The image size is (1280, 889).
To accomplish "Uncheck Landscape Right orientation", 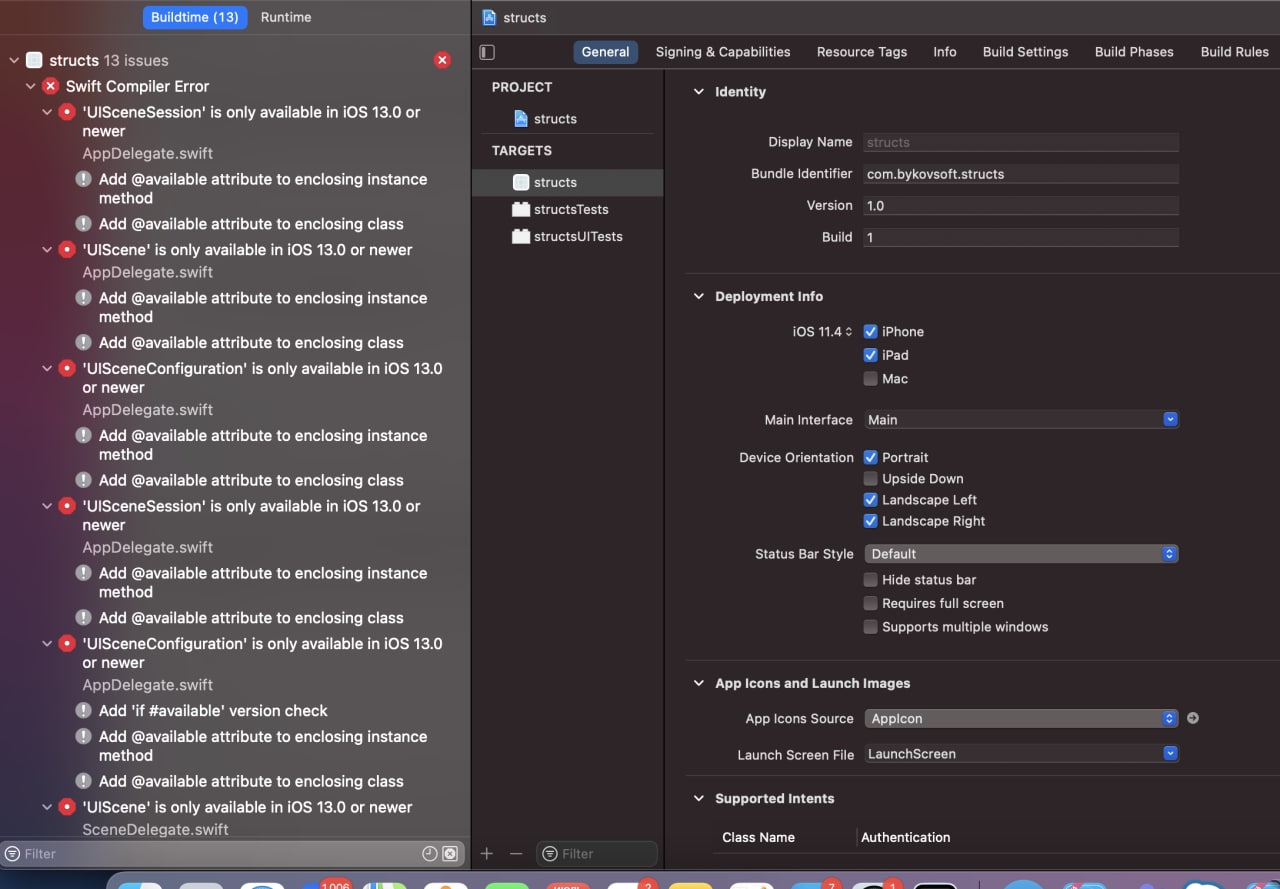I will (x=870, y=520).
